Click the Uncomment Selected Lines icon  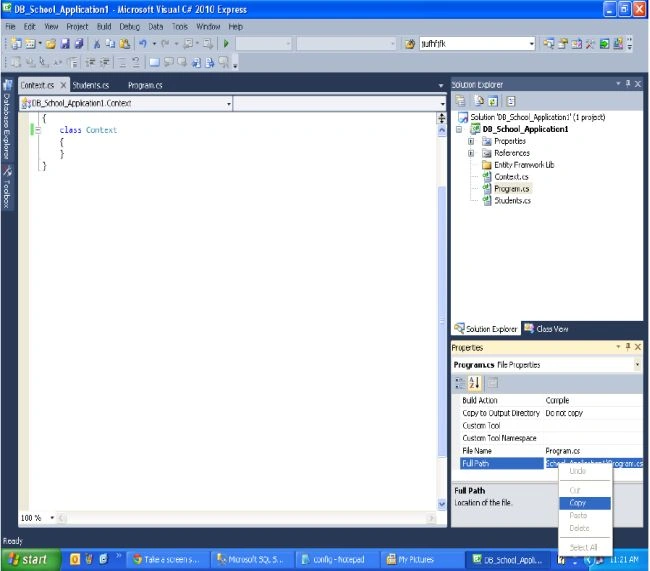[x=136, y=63]
